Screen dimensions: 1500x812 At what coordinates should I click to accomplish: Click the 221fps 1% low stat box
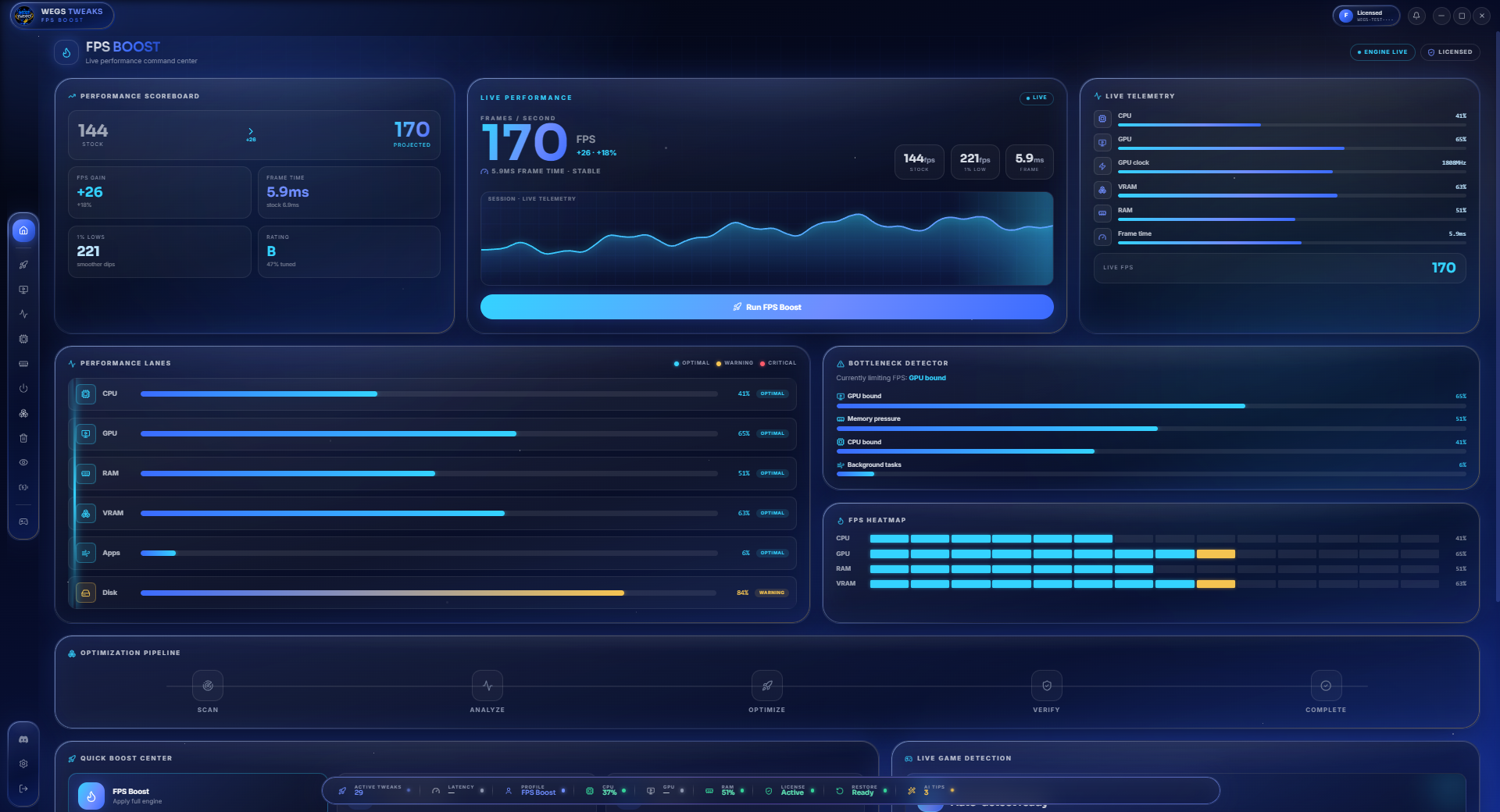pyautogui.click(x=975, y=162)
